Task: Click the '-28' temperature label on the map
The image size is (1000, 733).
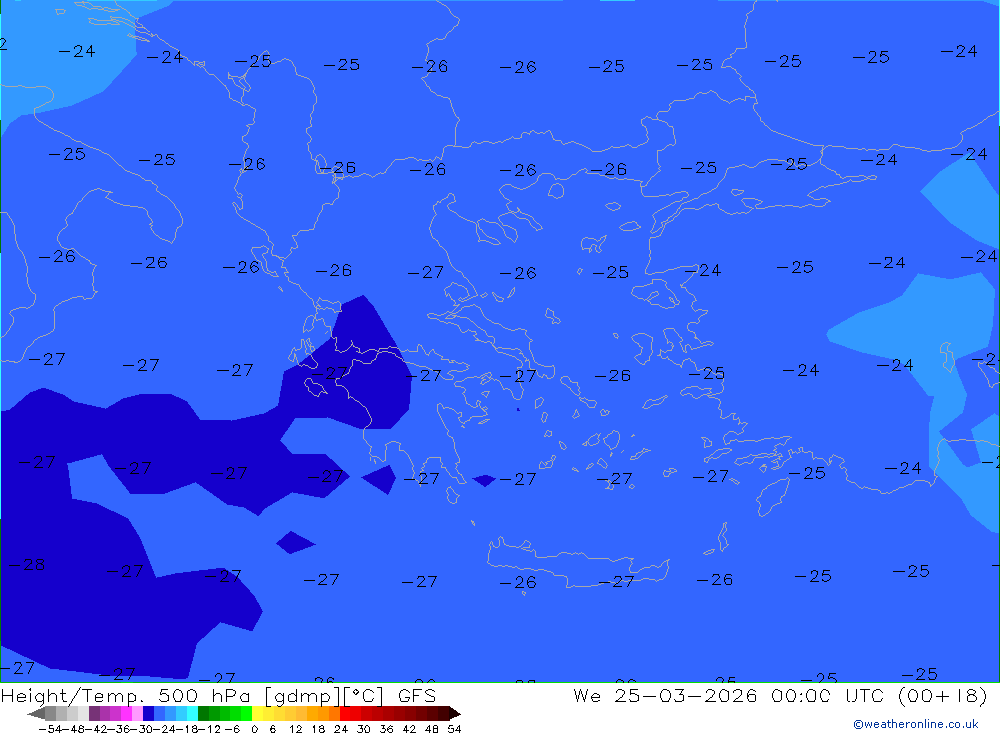Action: (x=27, y=565)
